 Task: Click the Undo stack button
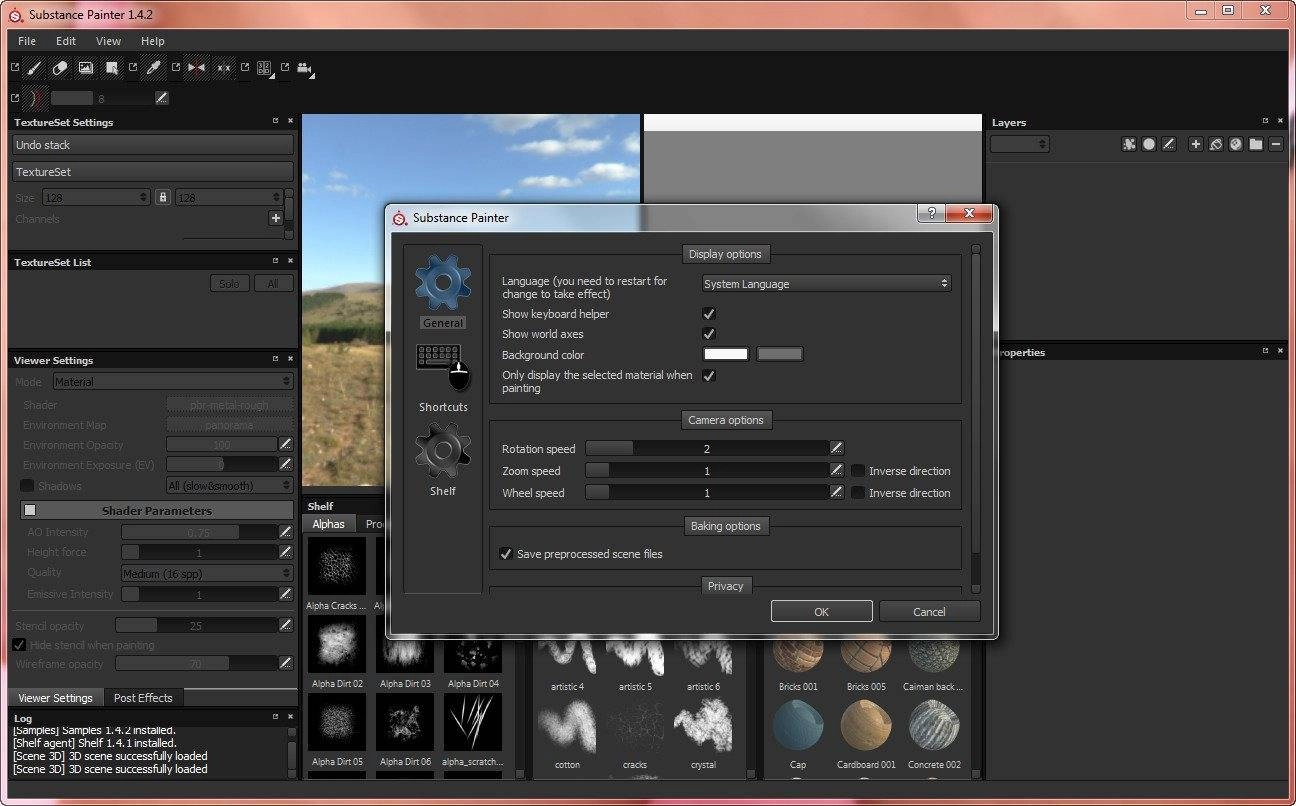coord(154,145)
